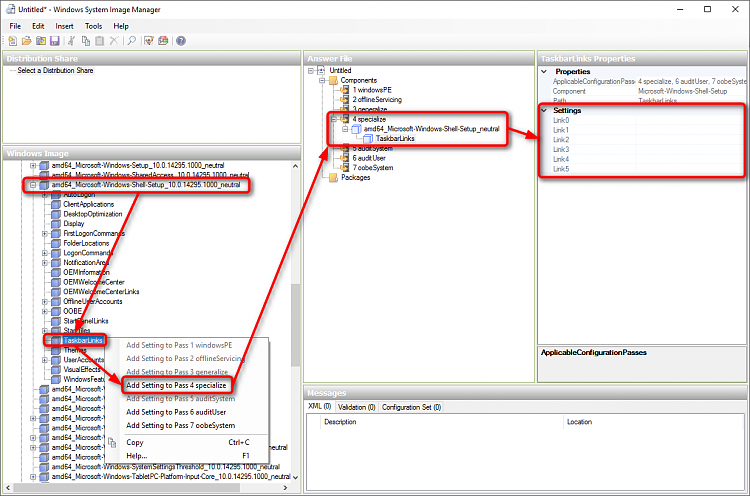The height and width of the screenshot is (496, 750).
Task: Open the Insert menu
Action: (x=64, y=26)
